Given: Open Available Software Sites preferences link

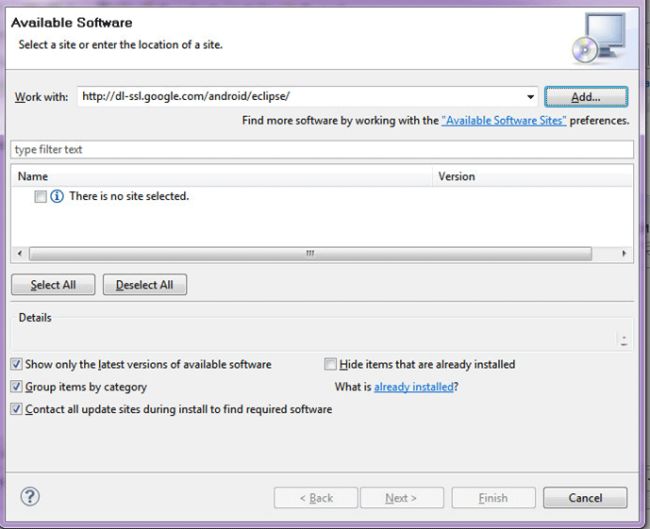Looking at the screenshot, I should (504, 121).
